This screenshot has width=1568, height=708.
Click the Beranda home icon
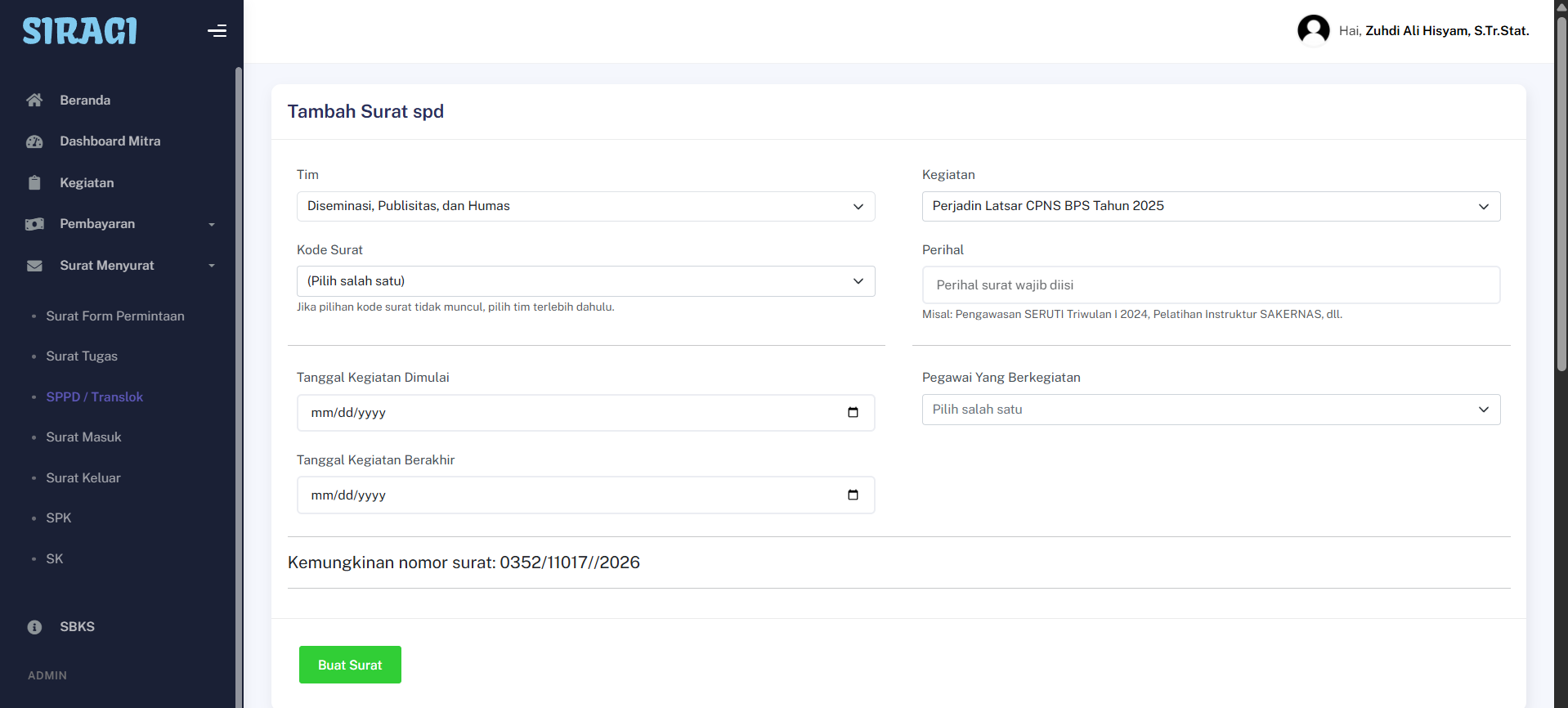pyautogui.click(x=34, y=100)
